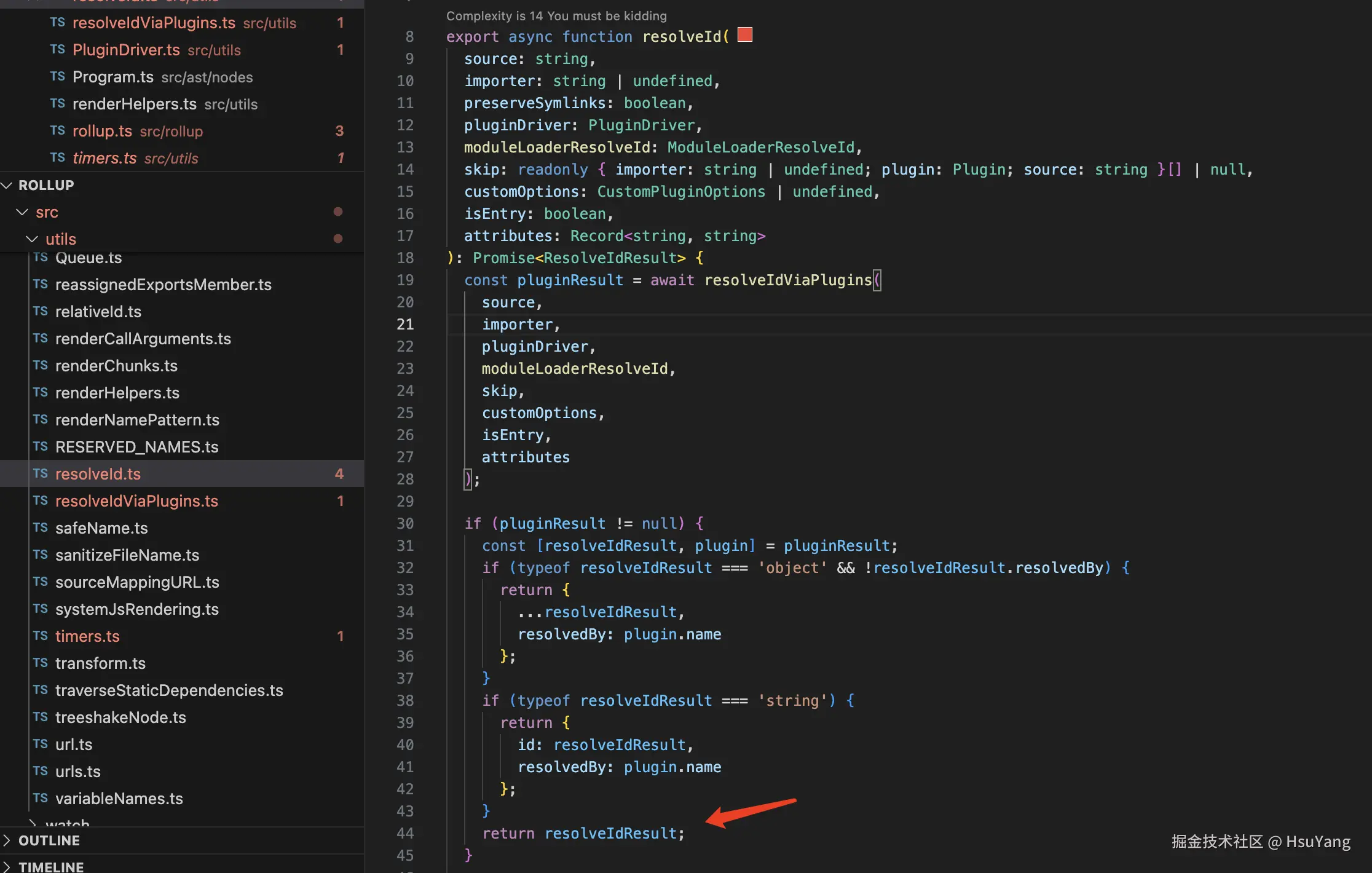Click TS icon of PluginDriver.ts editor entry

pos(58,50)
